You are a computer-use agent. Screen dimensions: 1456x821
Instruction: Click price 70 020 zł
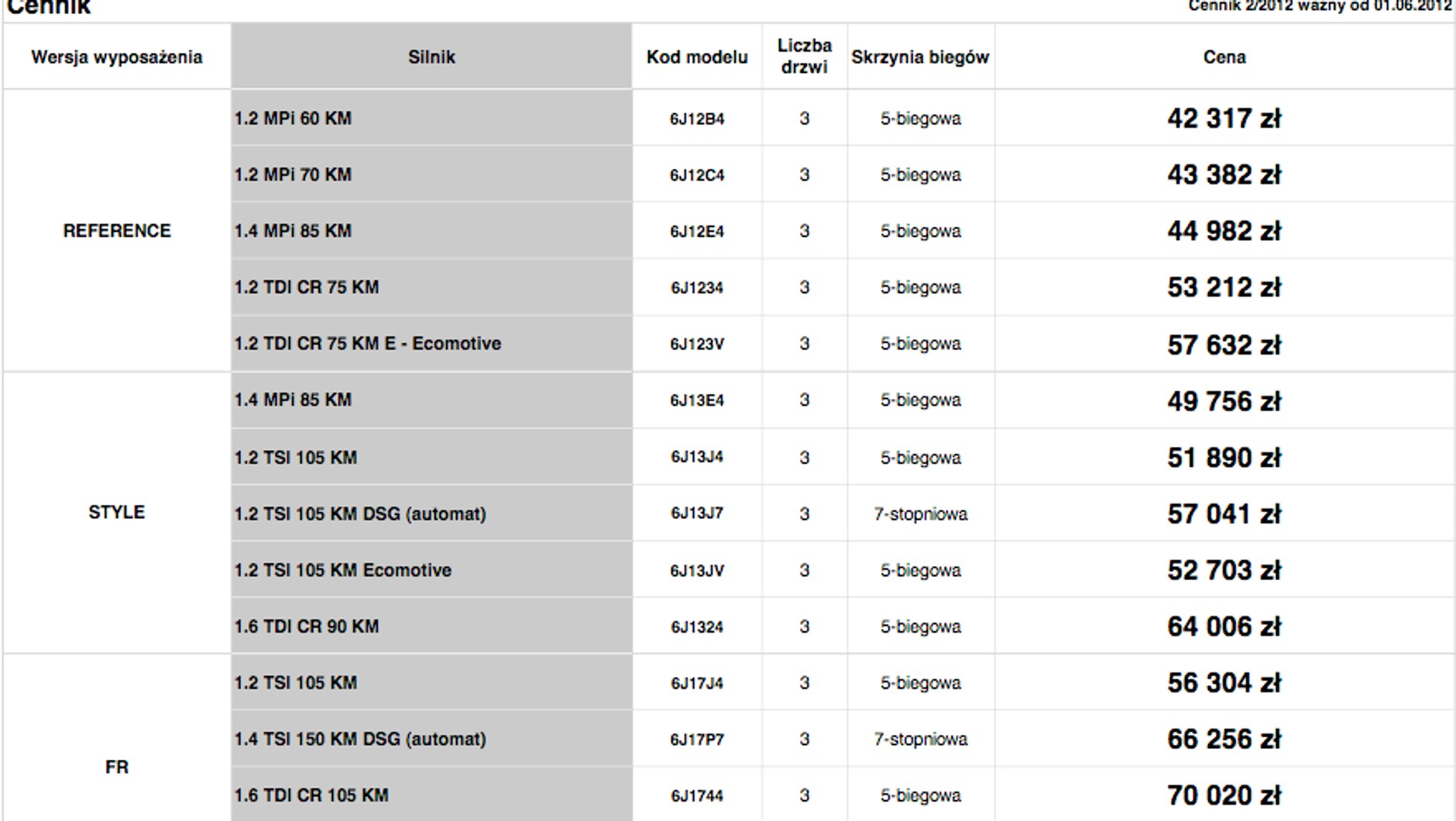1224,795
